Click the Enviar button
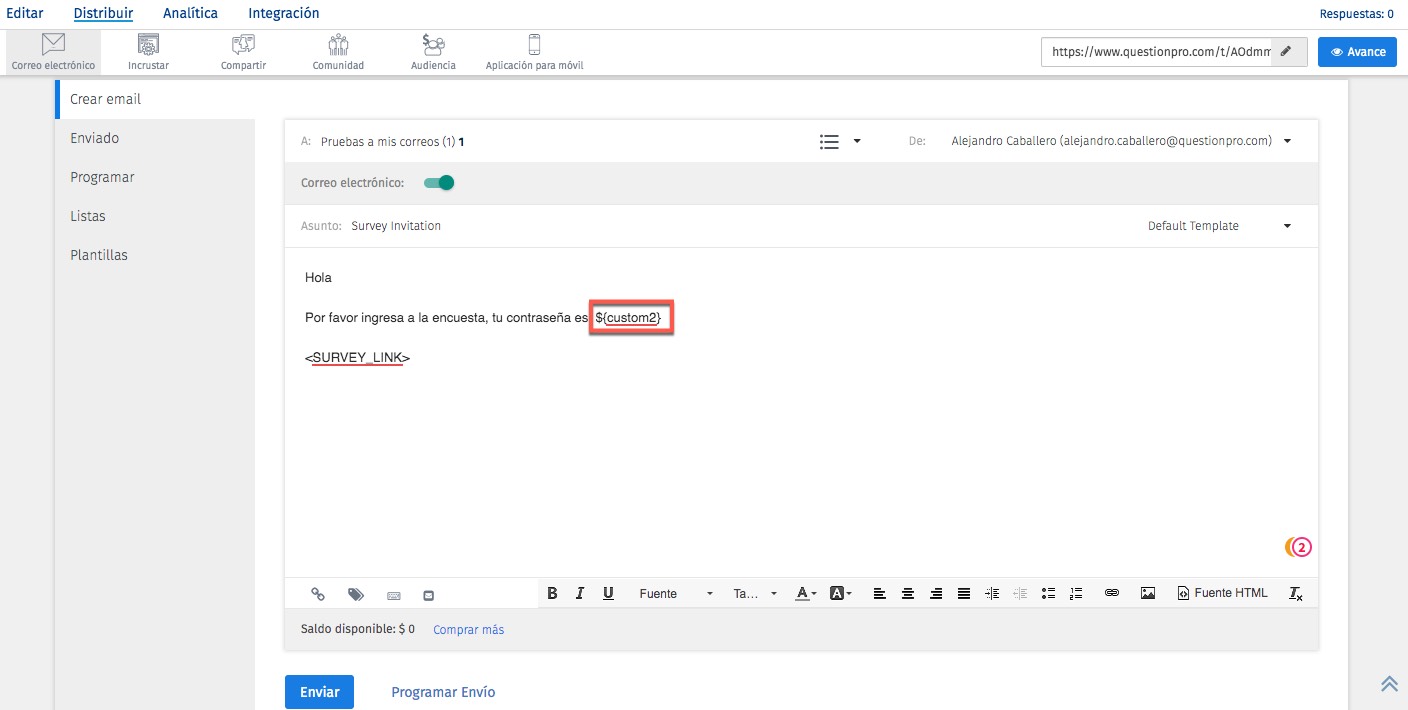This screenshot has width=1408, height=710. click(319, 692)
